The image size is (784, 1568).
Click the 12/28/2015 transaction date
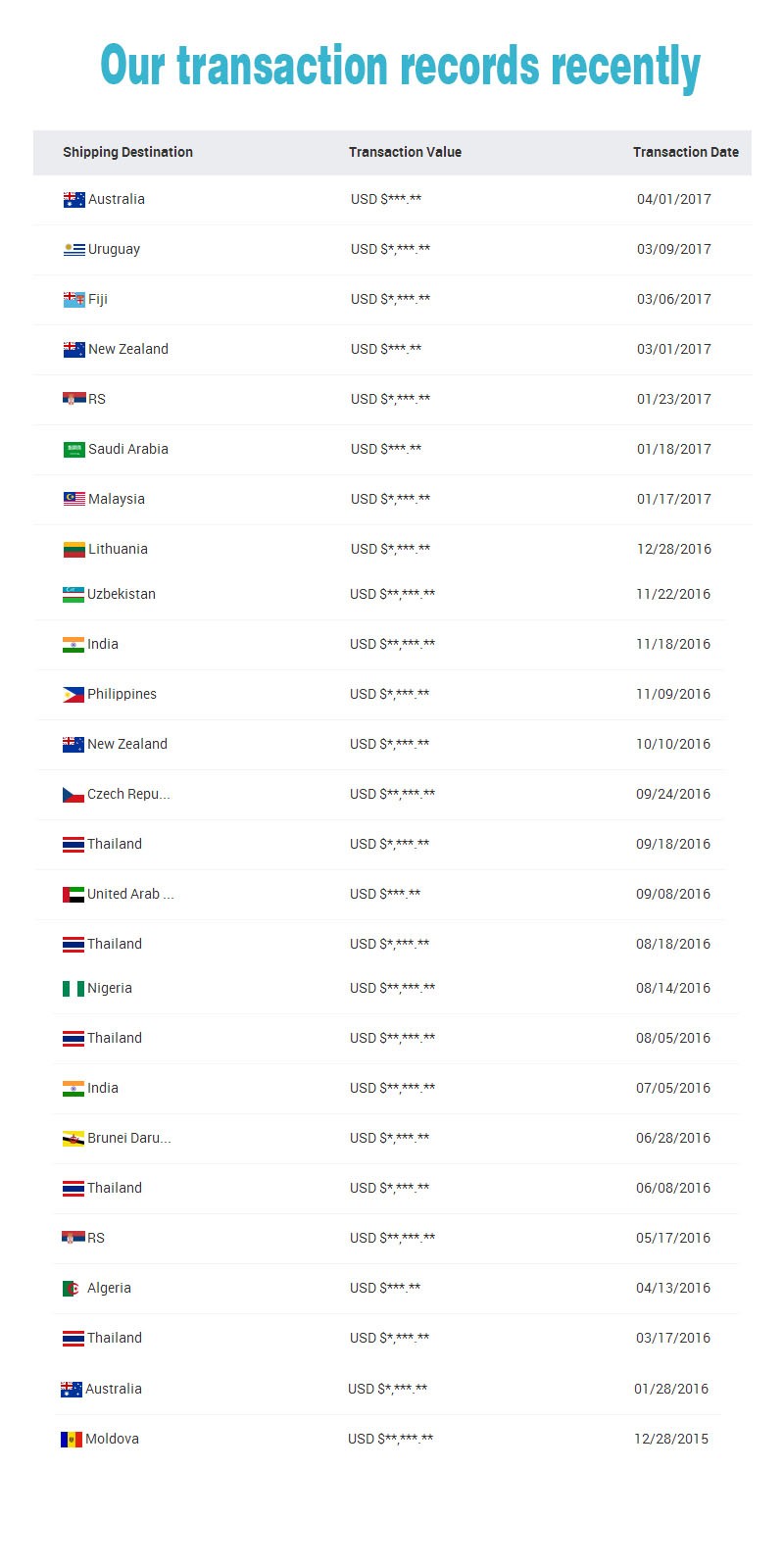coord(670,1439)
